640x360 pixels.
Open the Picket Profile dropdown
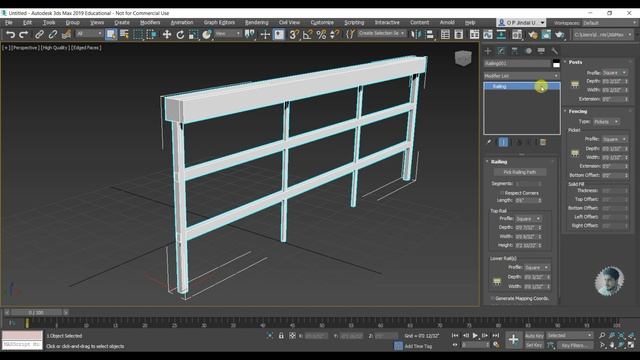click(615, 139)
